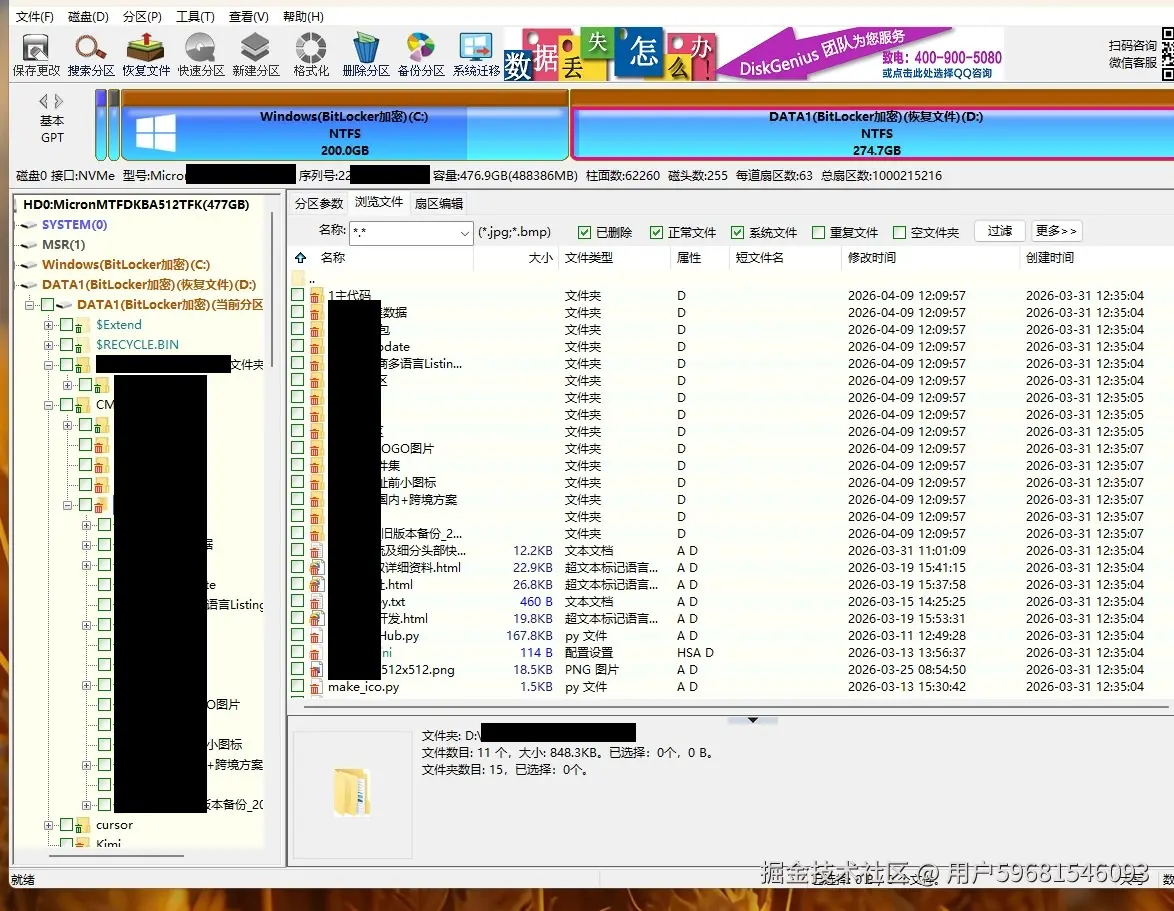The height and width of the screenshot is (911, 1174).
Task: Open the 帮助(H) menu
Action: click(x=303, y=16)
